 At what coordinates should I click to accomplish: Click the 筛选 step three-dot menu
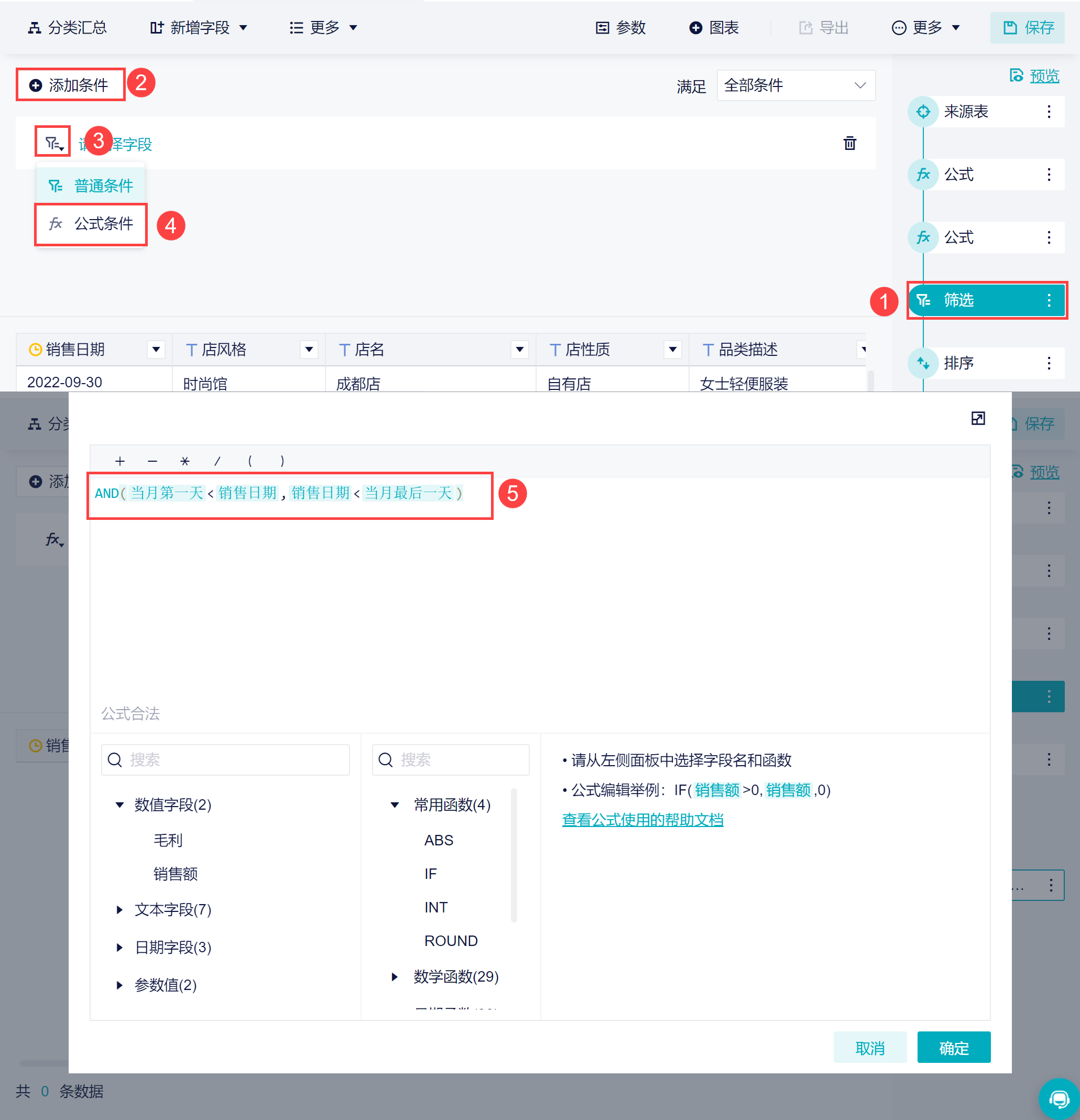point(1049,300)
